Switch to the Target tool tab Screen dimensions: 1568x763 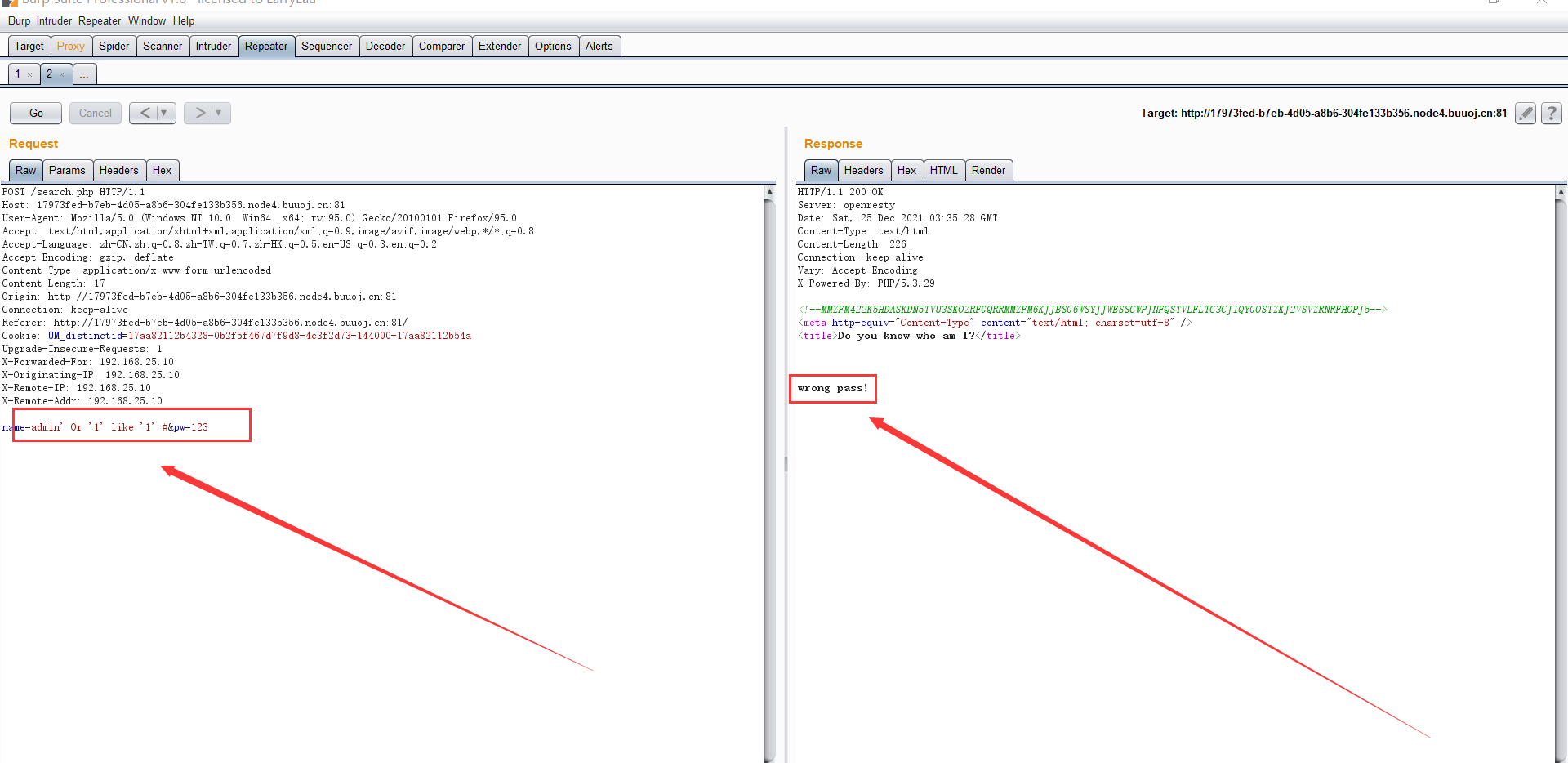coord(29,47)
